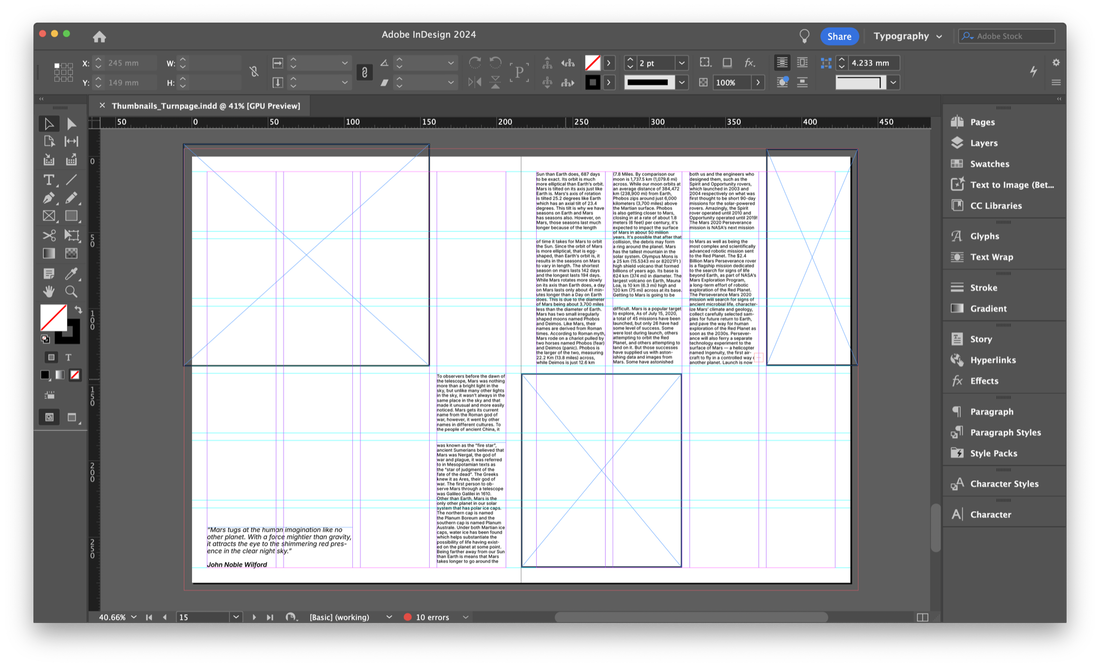The height and width of the screenshot is (667, 1100).
Task: Click the home icon
Action: [100, 36]
